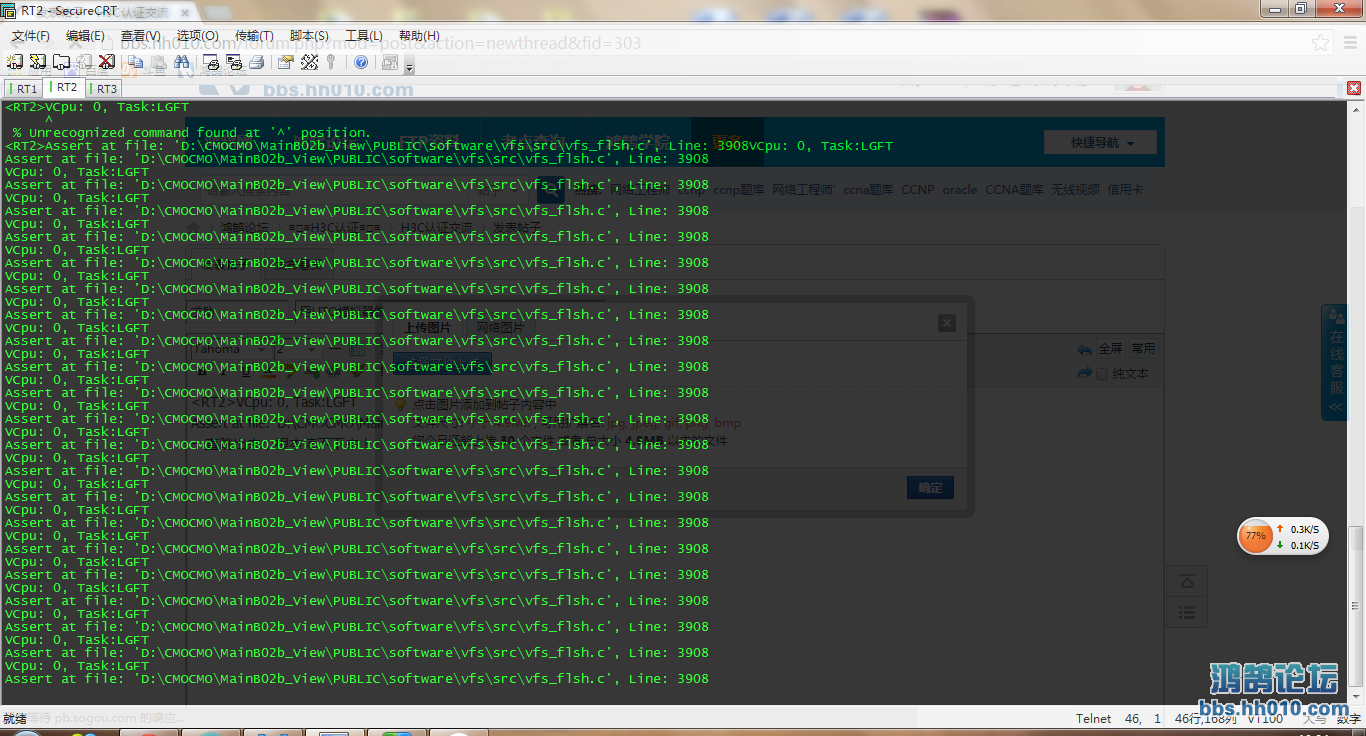This screenshot has height=736, width=1366.
Task: Click the Print Screen toolbar icon
Action: click(x=211, y=62)
